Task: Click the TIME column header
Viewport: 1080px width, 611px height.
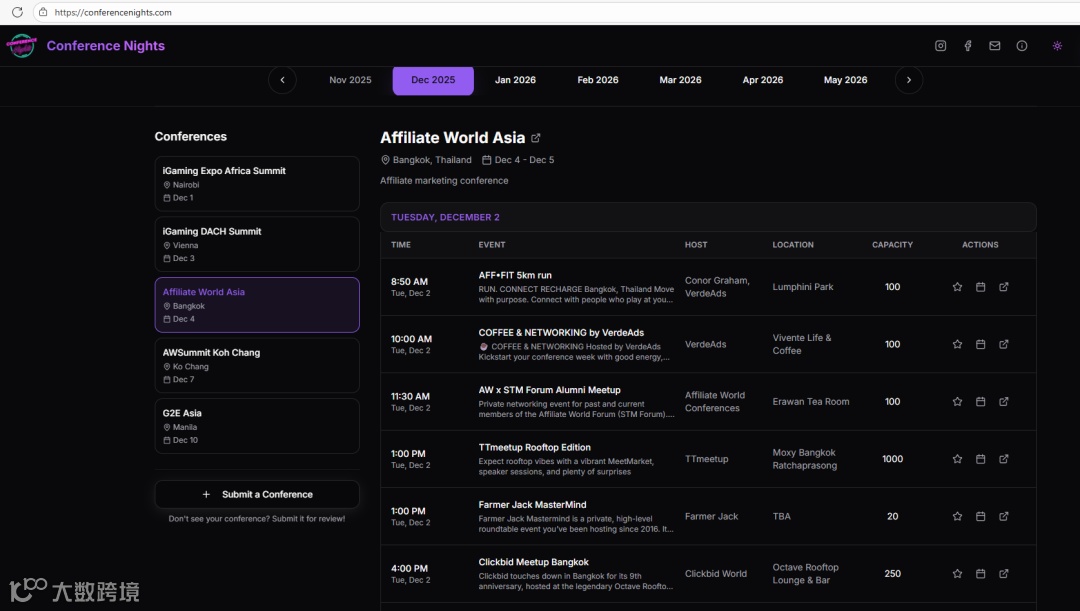Action: click(x=401, y=245)
